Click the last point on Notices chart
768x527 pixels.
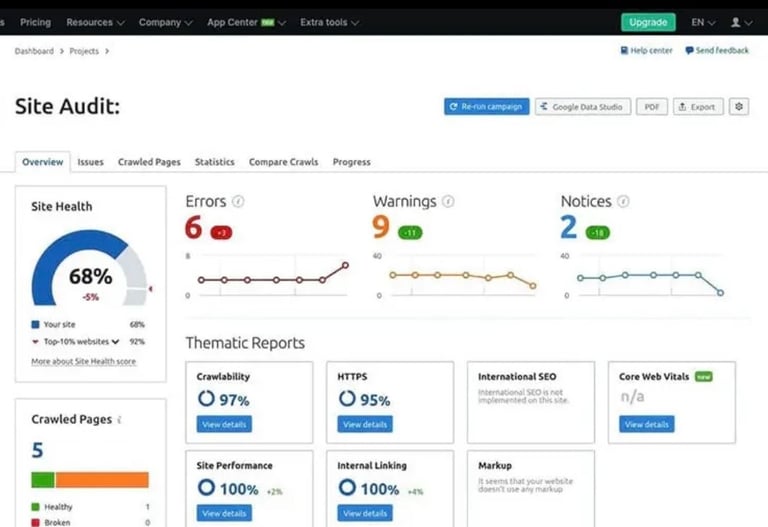pos(720,293)
